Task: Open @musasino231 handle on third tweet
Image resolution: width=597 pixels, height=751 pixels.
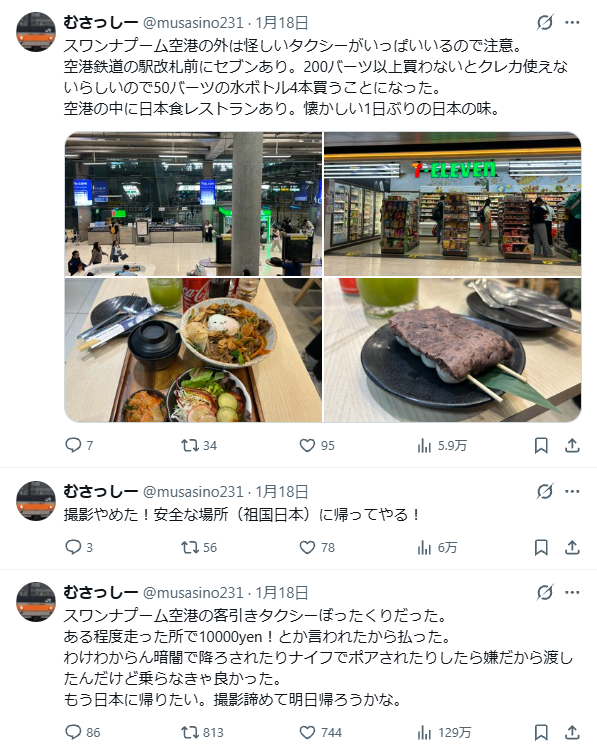Action: click(x=193, y=593)
